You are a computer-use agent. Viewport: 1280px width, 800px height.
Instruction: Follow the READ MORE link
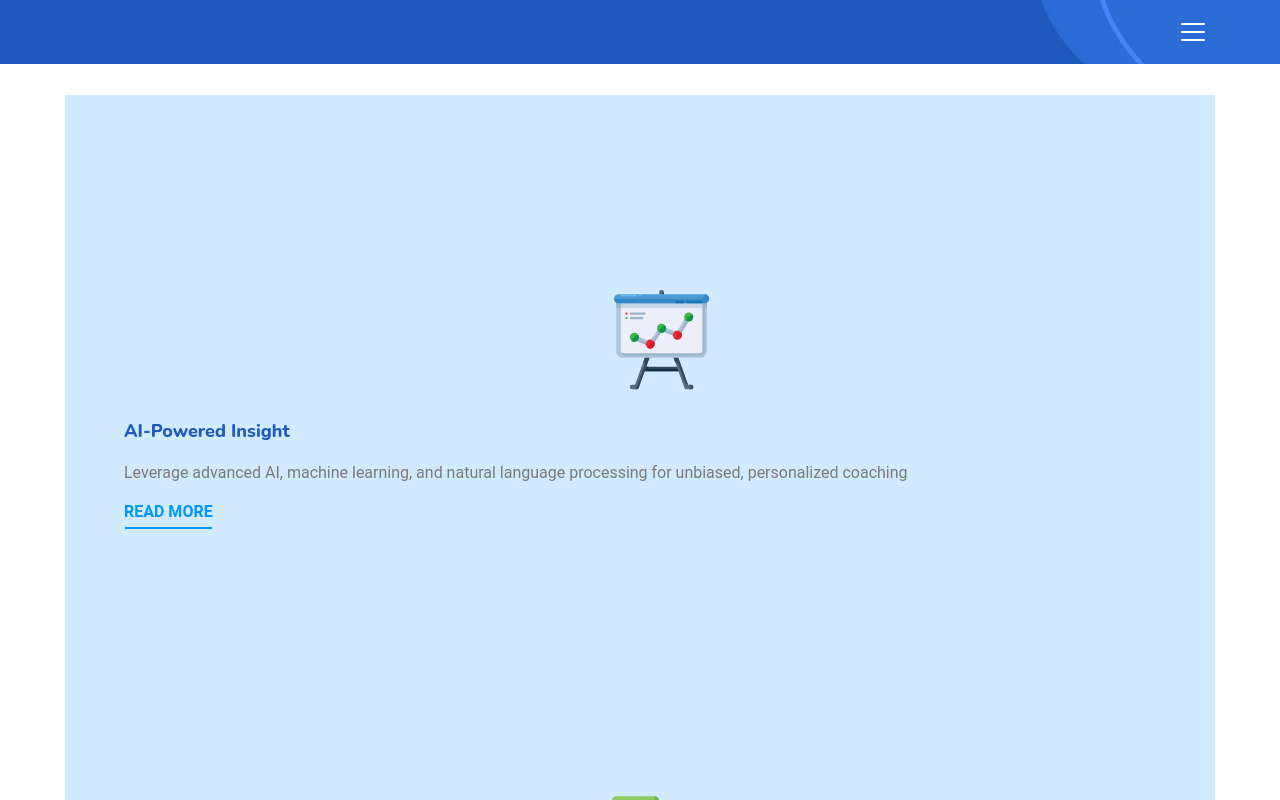pos(168,512)
